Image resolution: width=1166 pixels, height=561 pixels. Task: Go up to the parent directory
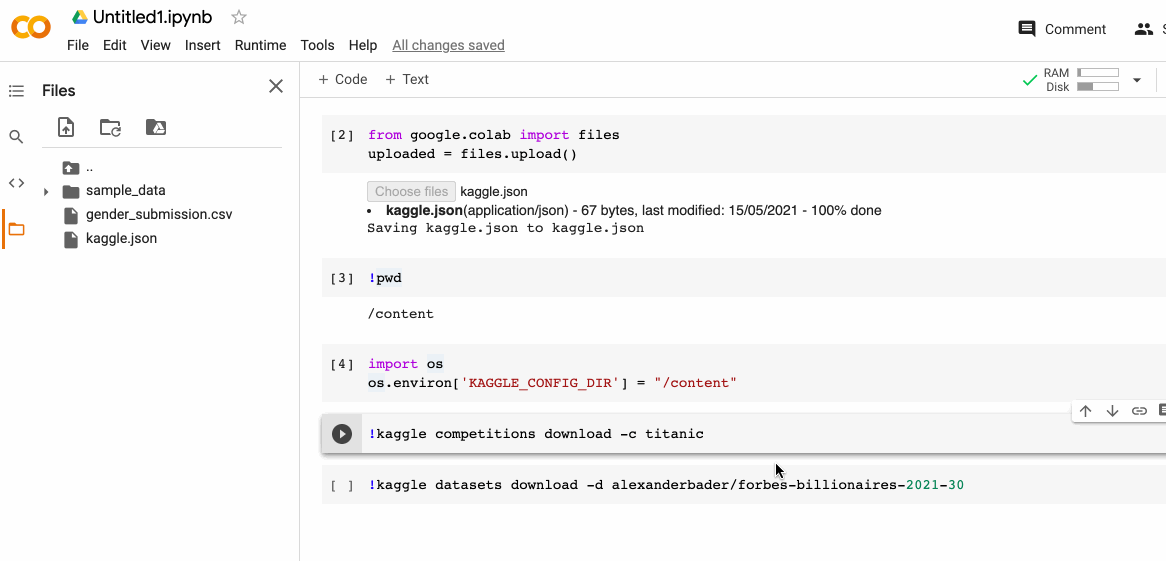tap(71, 167)
